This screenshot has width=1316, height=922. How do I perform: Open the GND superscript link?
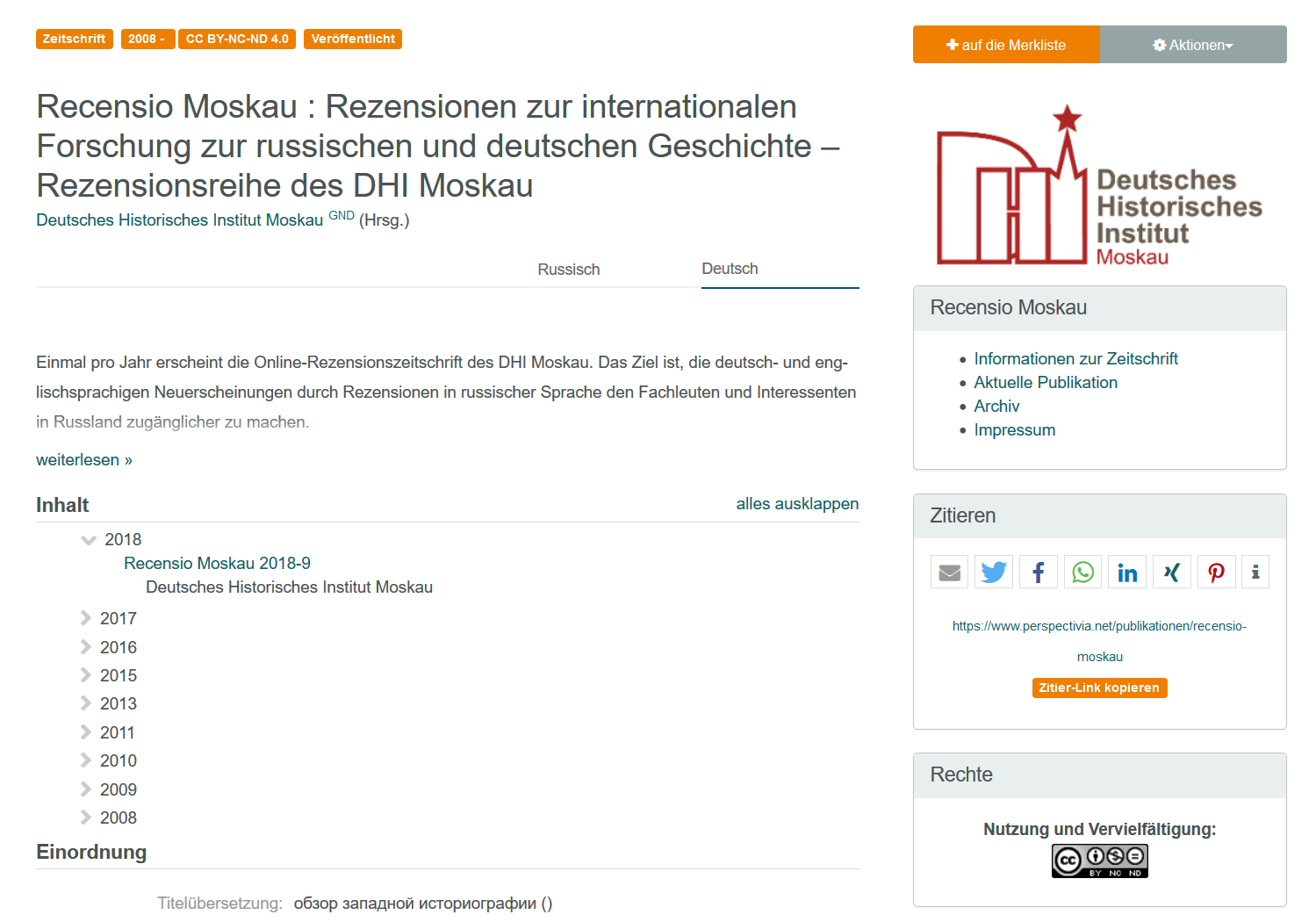pyautogui.click(x=342, y=215)
